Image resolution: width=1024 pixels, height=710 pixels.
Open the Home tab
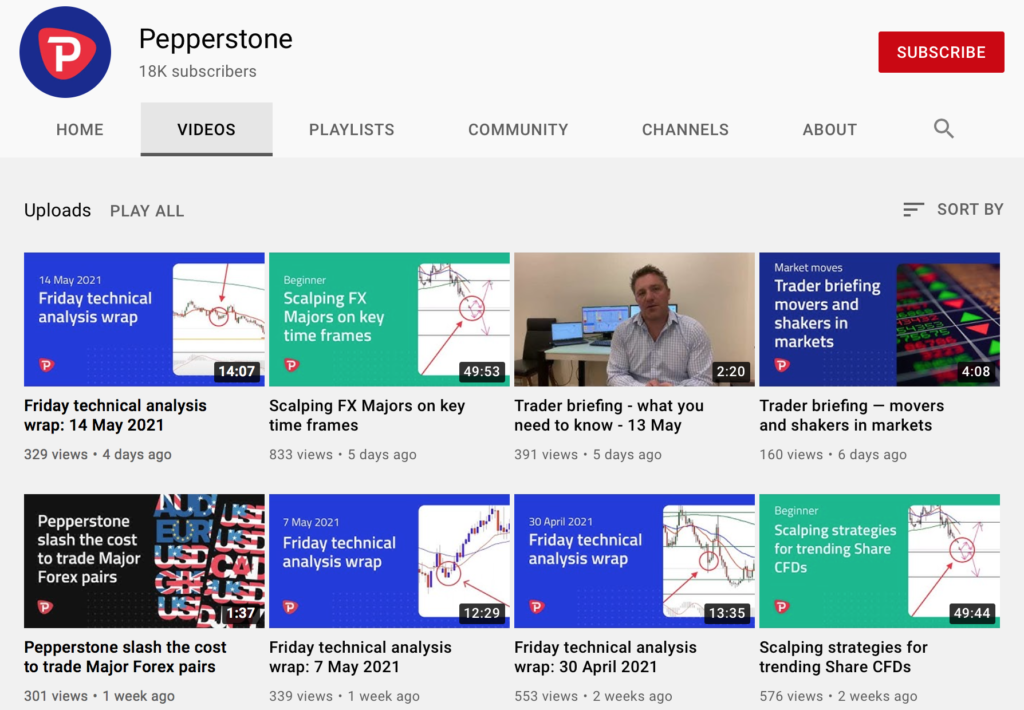[x=80, y=129]
